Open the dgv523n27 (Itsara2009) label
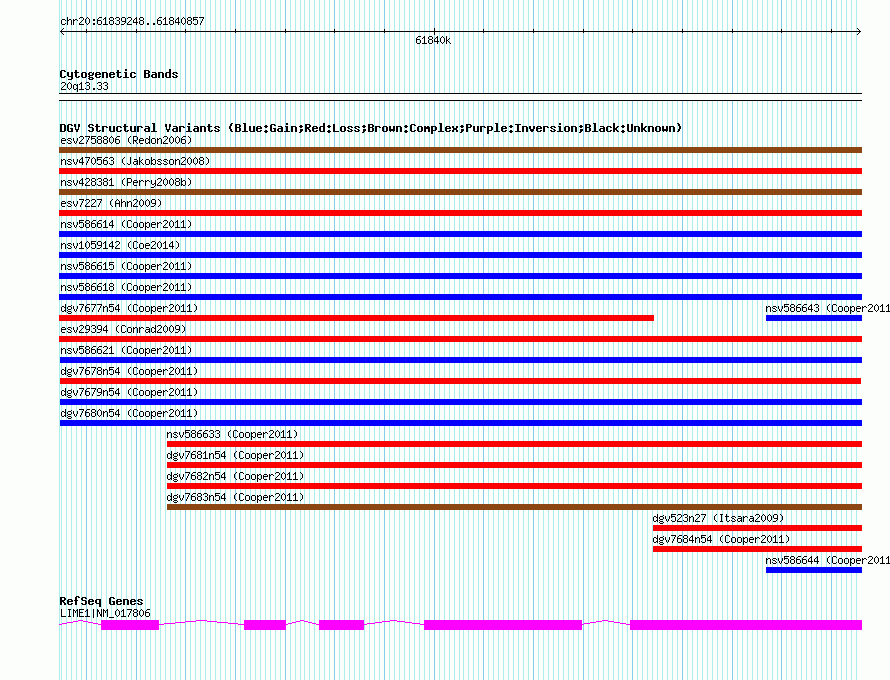This screenshot has width=890, height=680. pyautogui.click(x=718, y=518)
